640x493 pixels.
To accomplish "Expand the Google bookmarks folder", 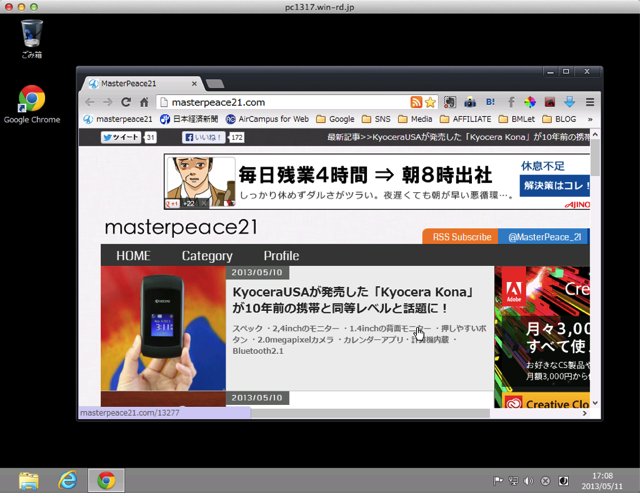I will 336,119.
